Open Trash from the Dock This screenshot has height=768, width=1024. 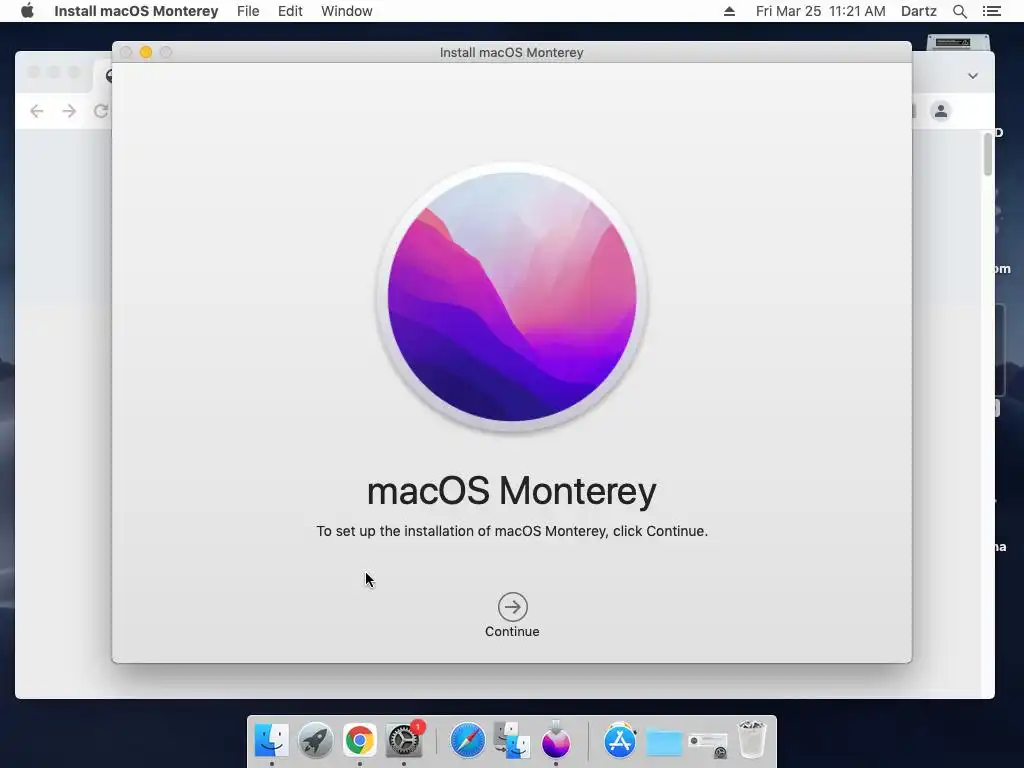click(x=752, y=739)
